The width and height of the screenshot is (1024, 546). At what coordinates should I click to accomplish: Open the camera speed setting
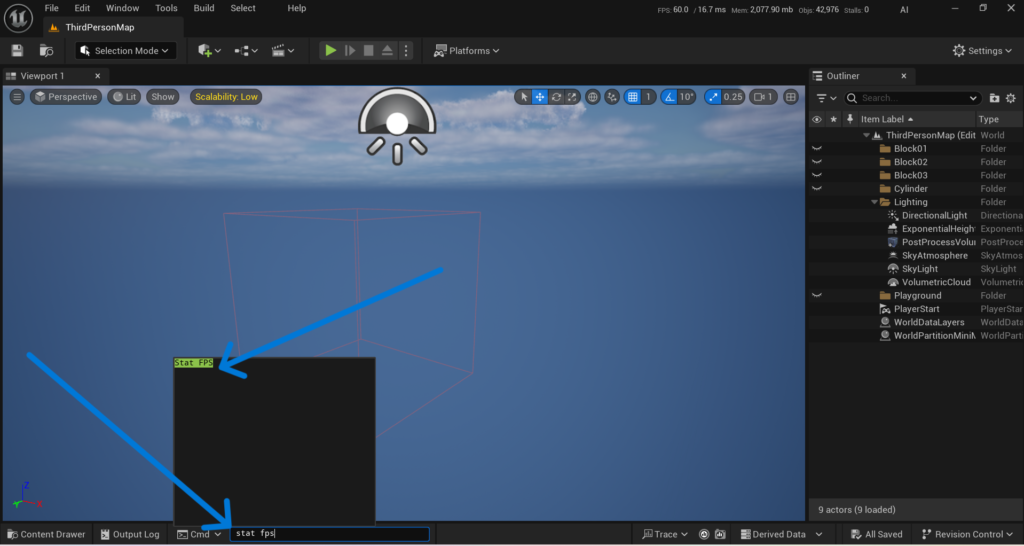tap(763, 97)
